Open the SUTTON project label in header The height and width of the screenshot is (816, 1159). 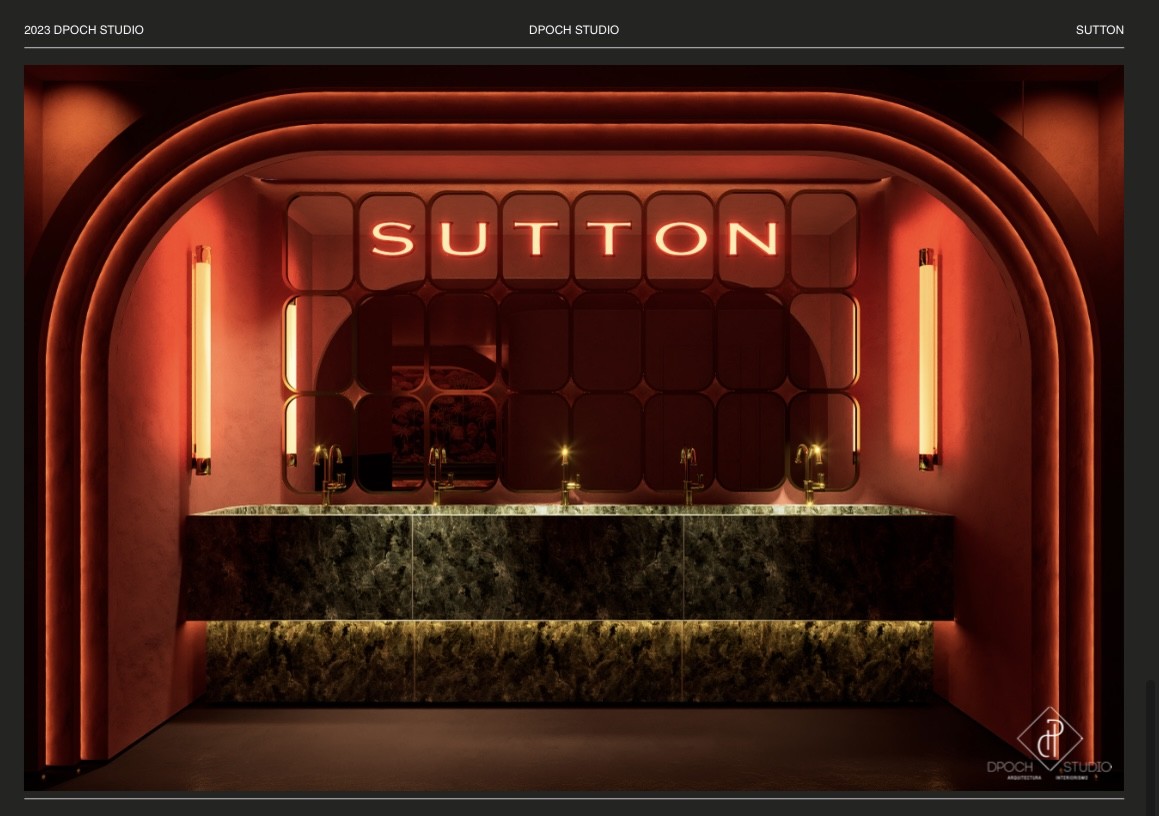click(x=1099, y=30)
